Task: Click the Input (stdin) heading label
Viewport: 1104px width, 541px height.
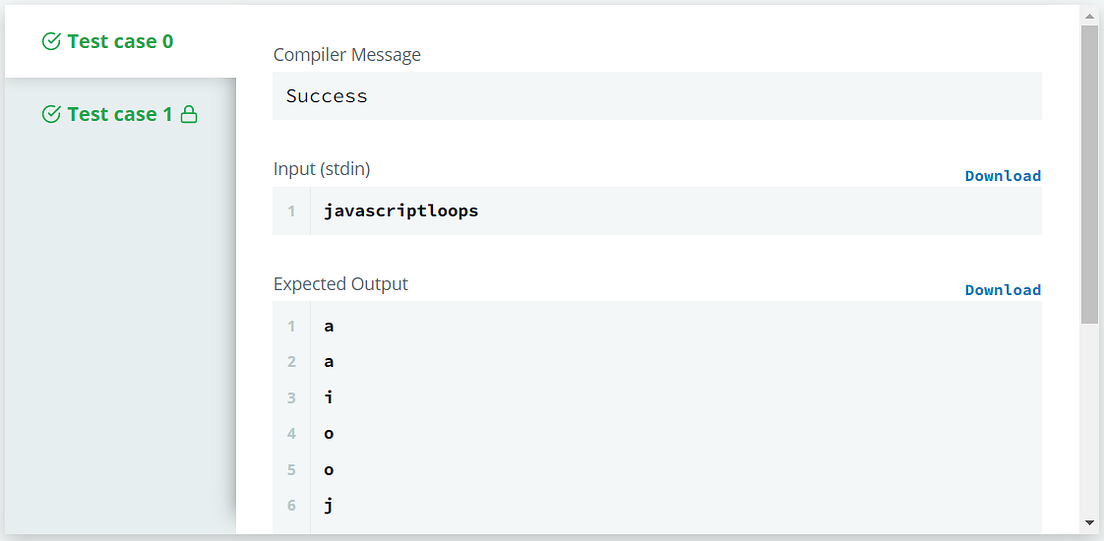Action: 322,169
